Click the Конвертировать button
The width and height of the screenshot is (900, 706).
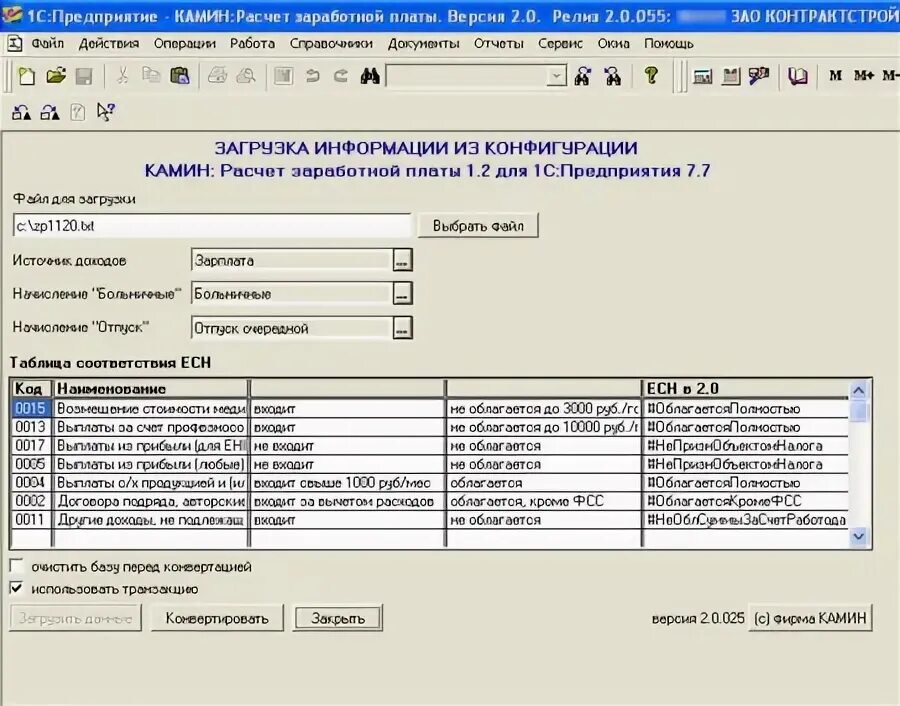click(x=217, y=618)
